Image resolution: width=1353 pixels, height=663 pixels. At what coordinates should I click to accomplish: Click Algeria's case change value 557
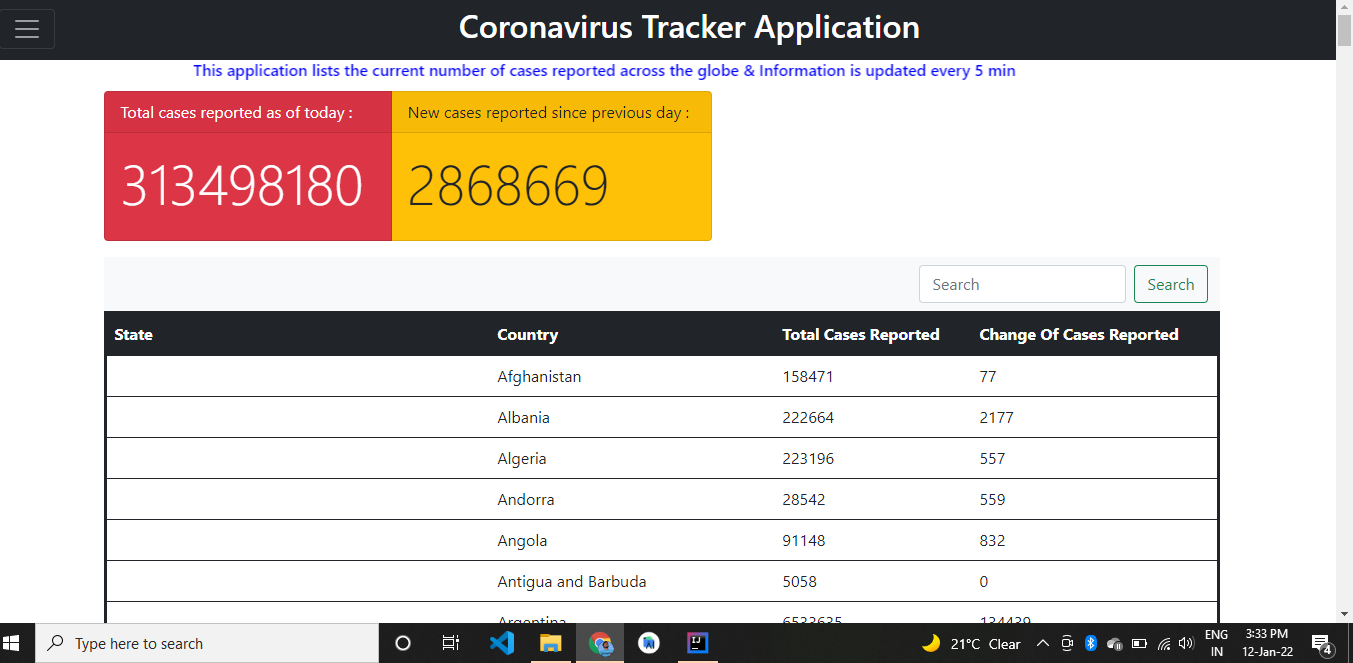tap(992, 459)
